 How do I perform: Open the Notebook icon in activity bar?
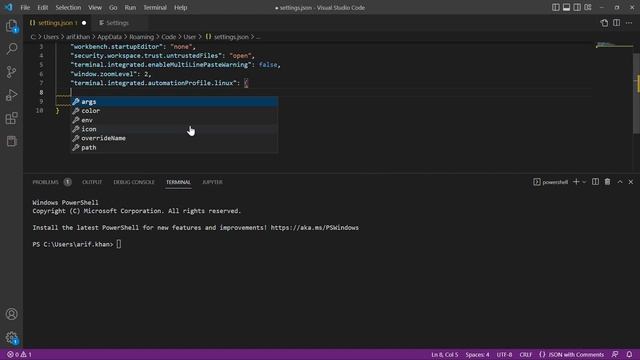[x=11, y=141]
